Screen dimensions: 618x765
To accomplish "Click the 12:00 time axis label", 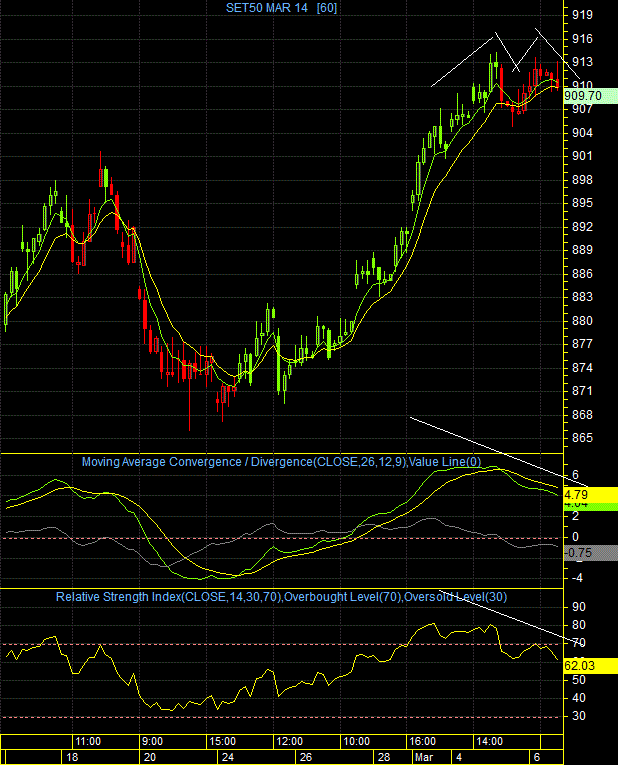I will (290, 742).
